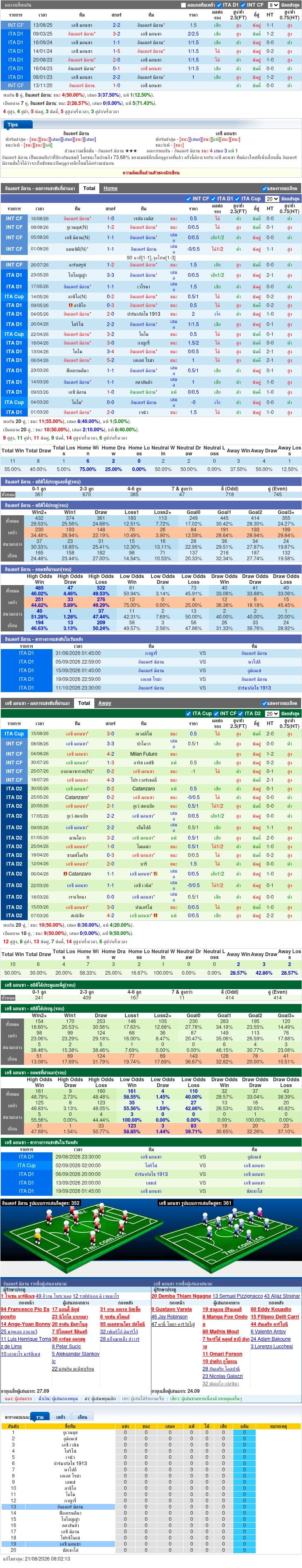Open the dropdown showing 20 in Inter results filter
The height and width of the screenshot is (1568, 302).
click(271, 198)
